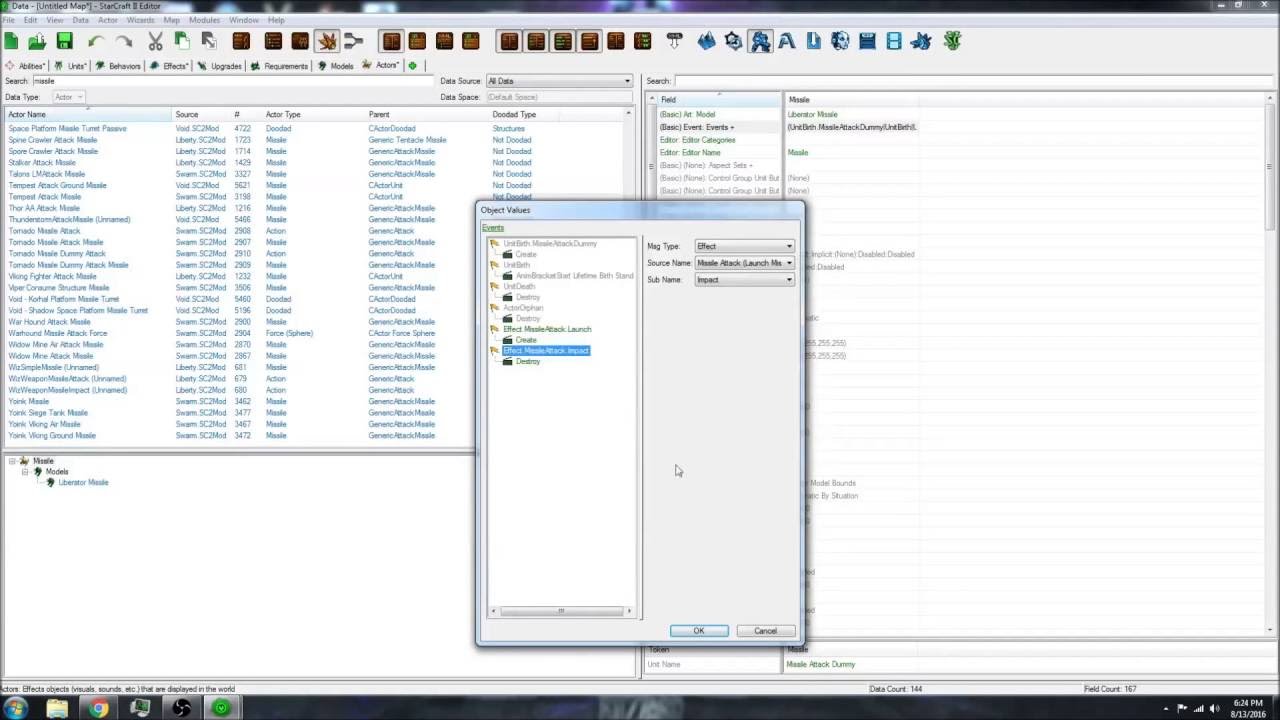Open the blue screen-shaped module icon
Screen dimensions: 1280x720
[x=867, y=41]
